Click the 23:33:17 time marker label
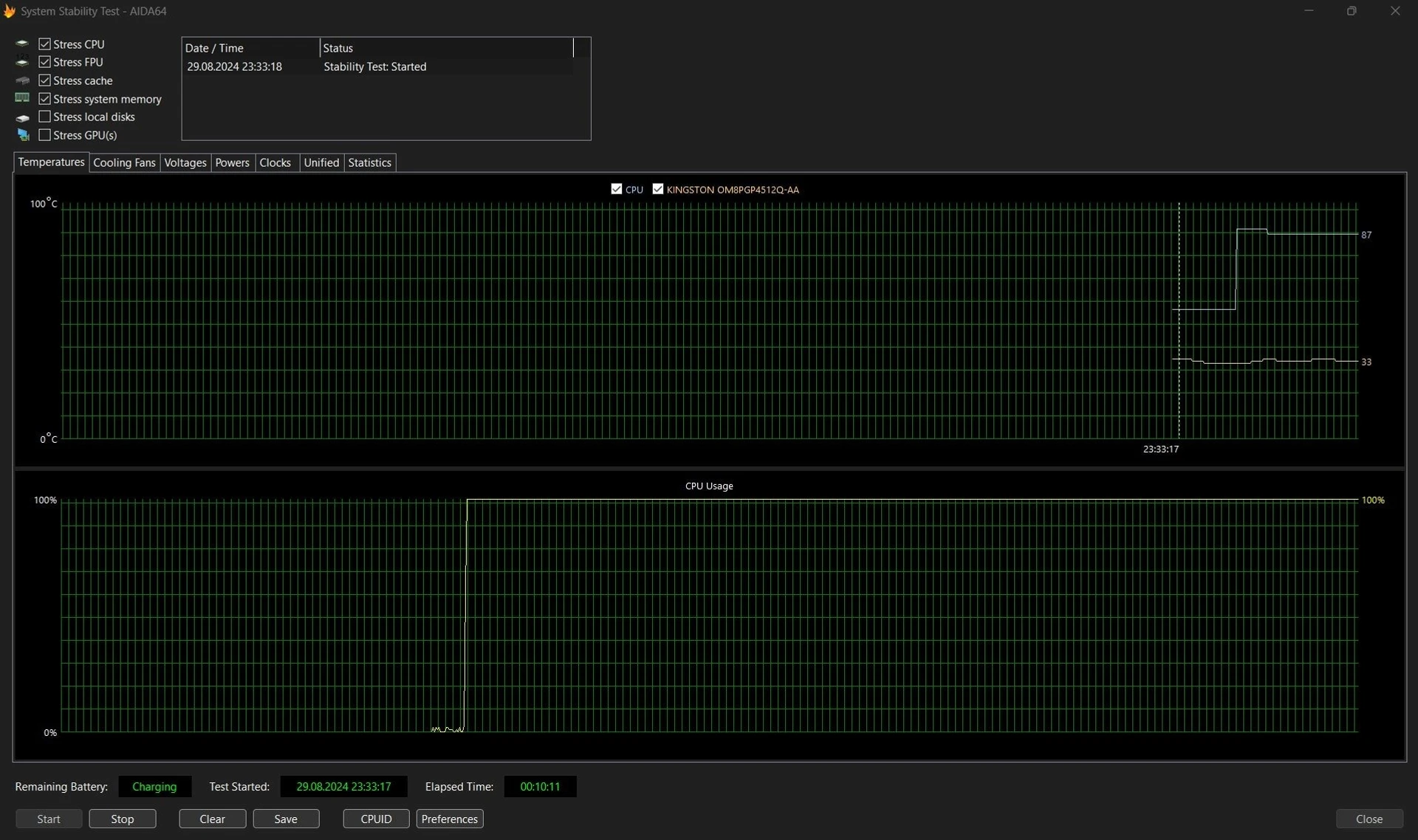Viewport: 1418px width, 840px height. (x=1161, y=449)
